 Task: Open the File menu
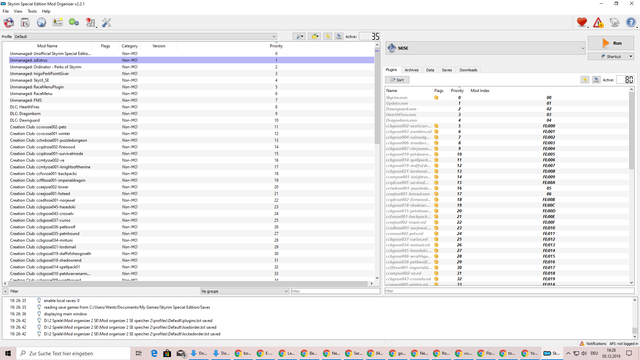(x=6, y=11)
